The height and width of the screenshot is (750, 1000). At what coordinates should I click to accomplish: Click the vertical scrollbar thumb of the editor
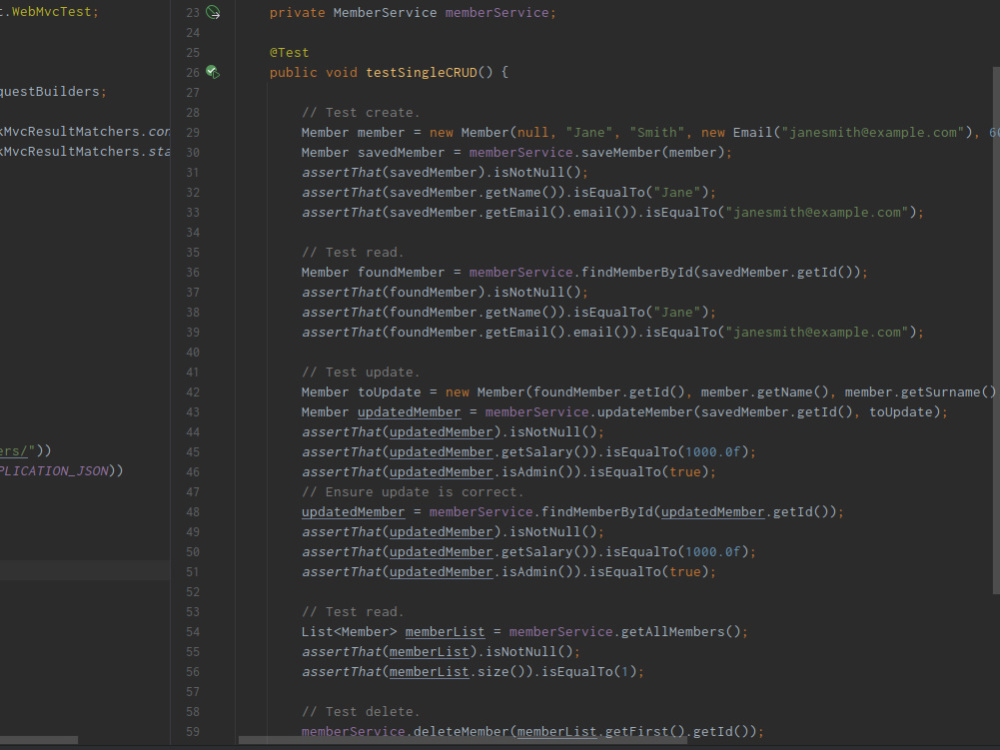click(x=996, y=330)
